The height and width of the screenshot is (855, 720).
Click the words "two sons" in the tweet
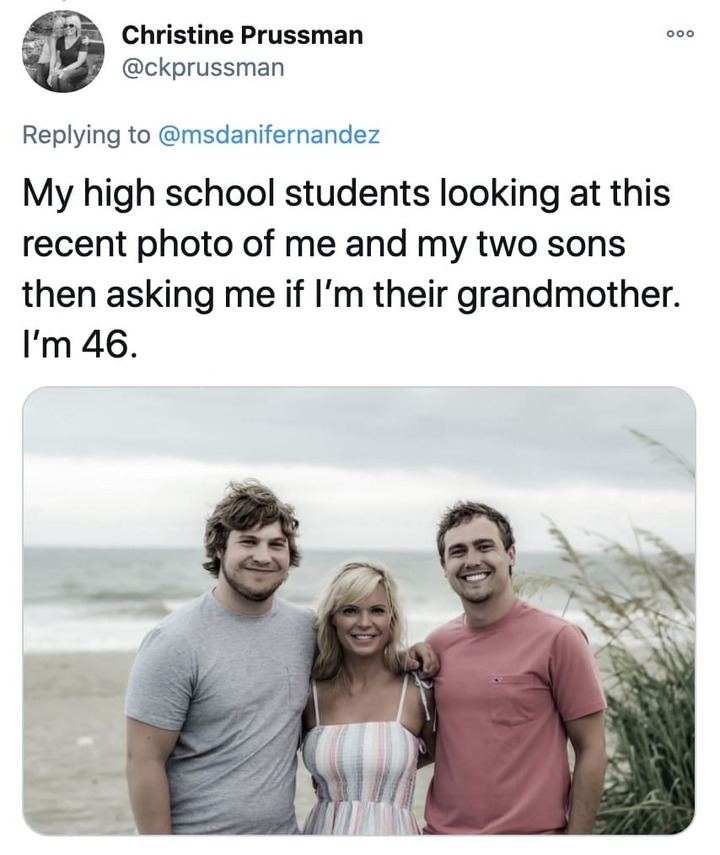click(551, 244)
